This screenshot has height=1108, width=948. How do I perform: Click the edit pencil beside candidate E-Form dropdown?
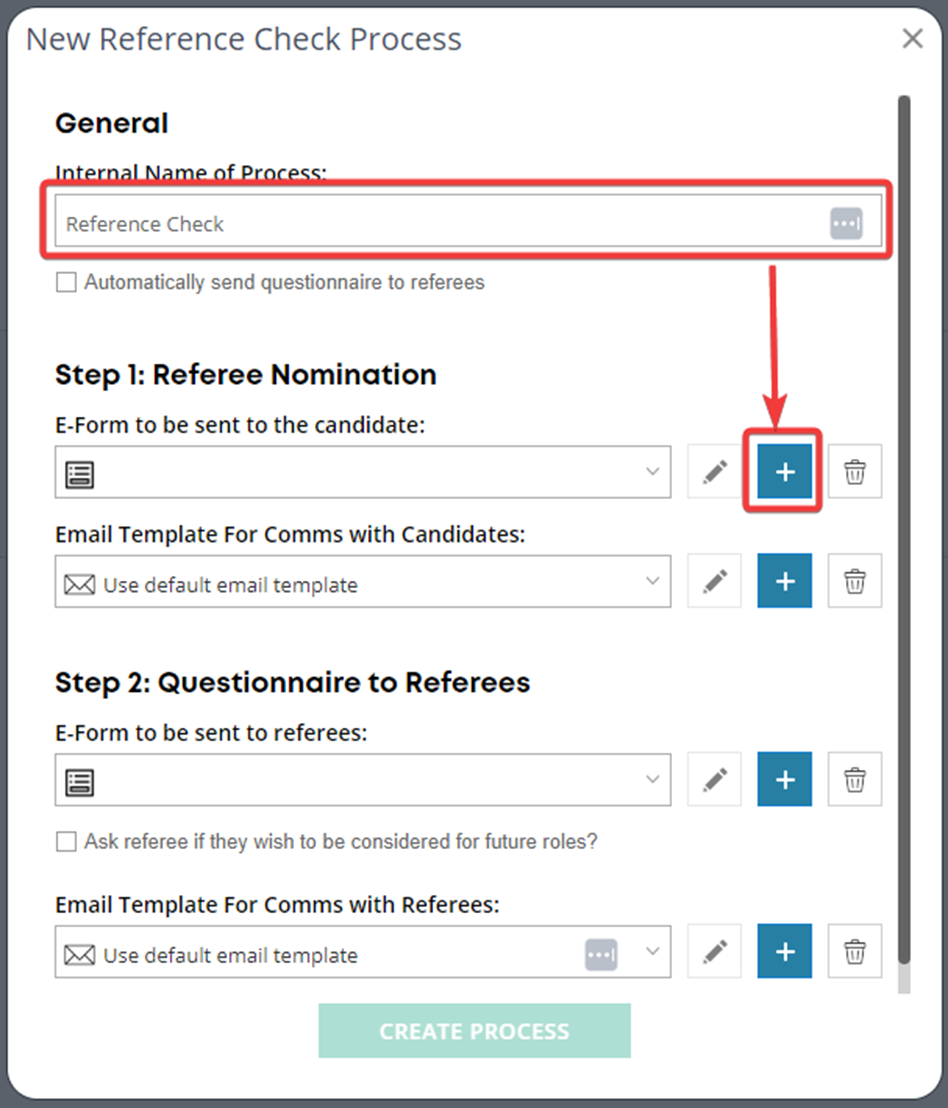(x=714, y=471)
